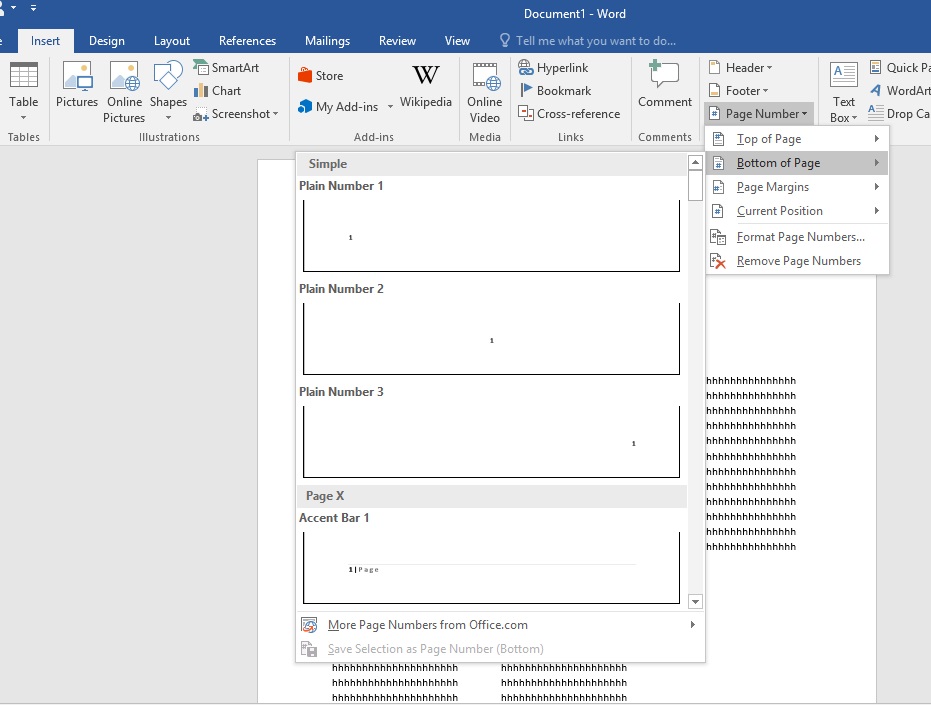The width and height of the screenshot is (931, 705).
Task: Click the gallery scroll up arrow
Action: click(695, 162)
